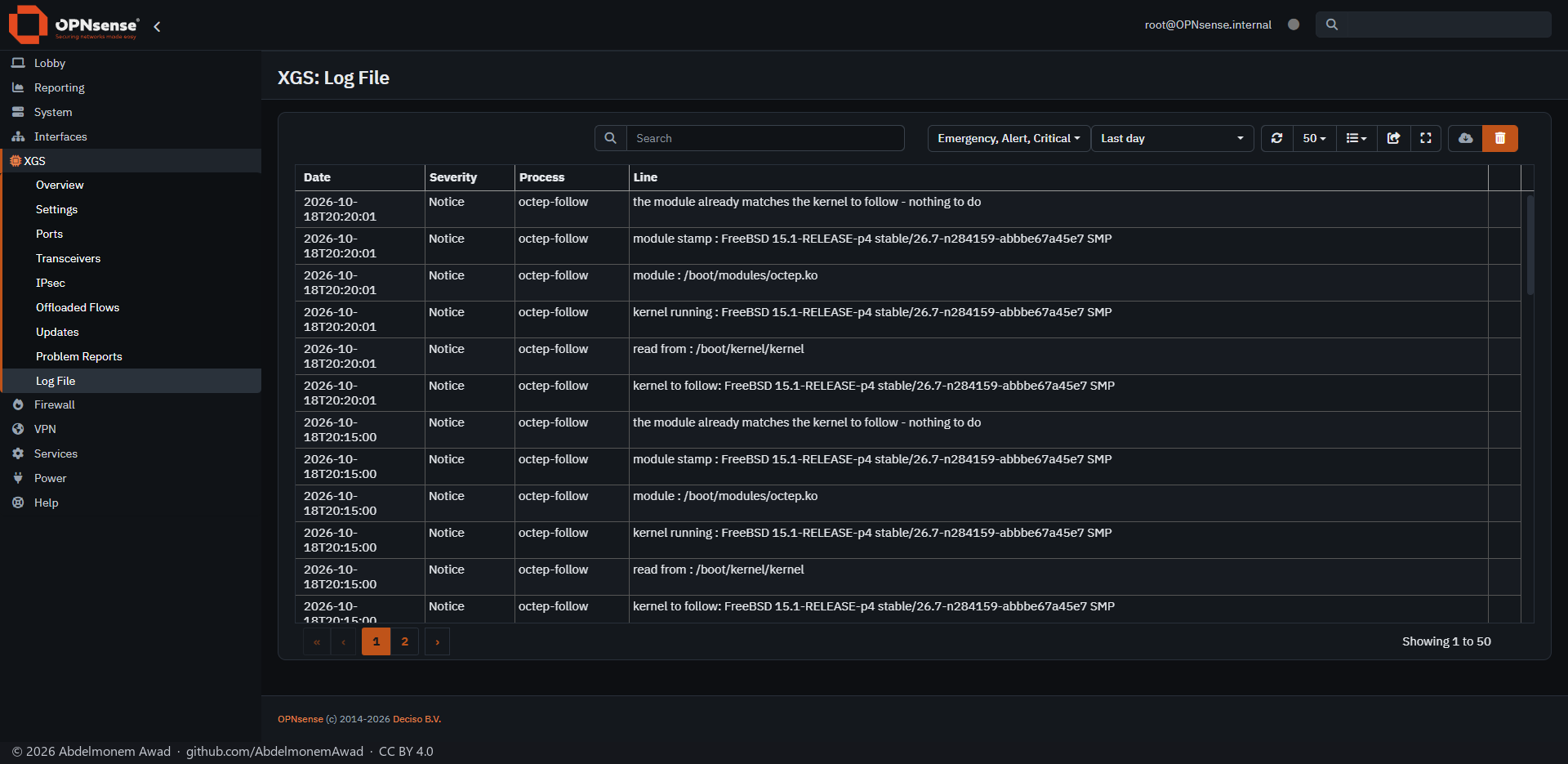Image resolution: width=1568 pixels, height=764 pixels.
Task: Open the 50 rows-per-page dropdown
Action: [x=1314, y=138]
